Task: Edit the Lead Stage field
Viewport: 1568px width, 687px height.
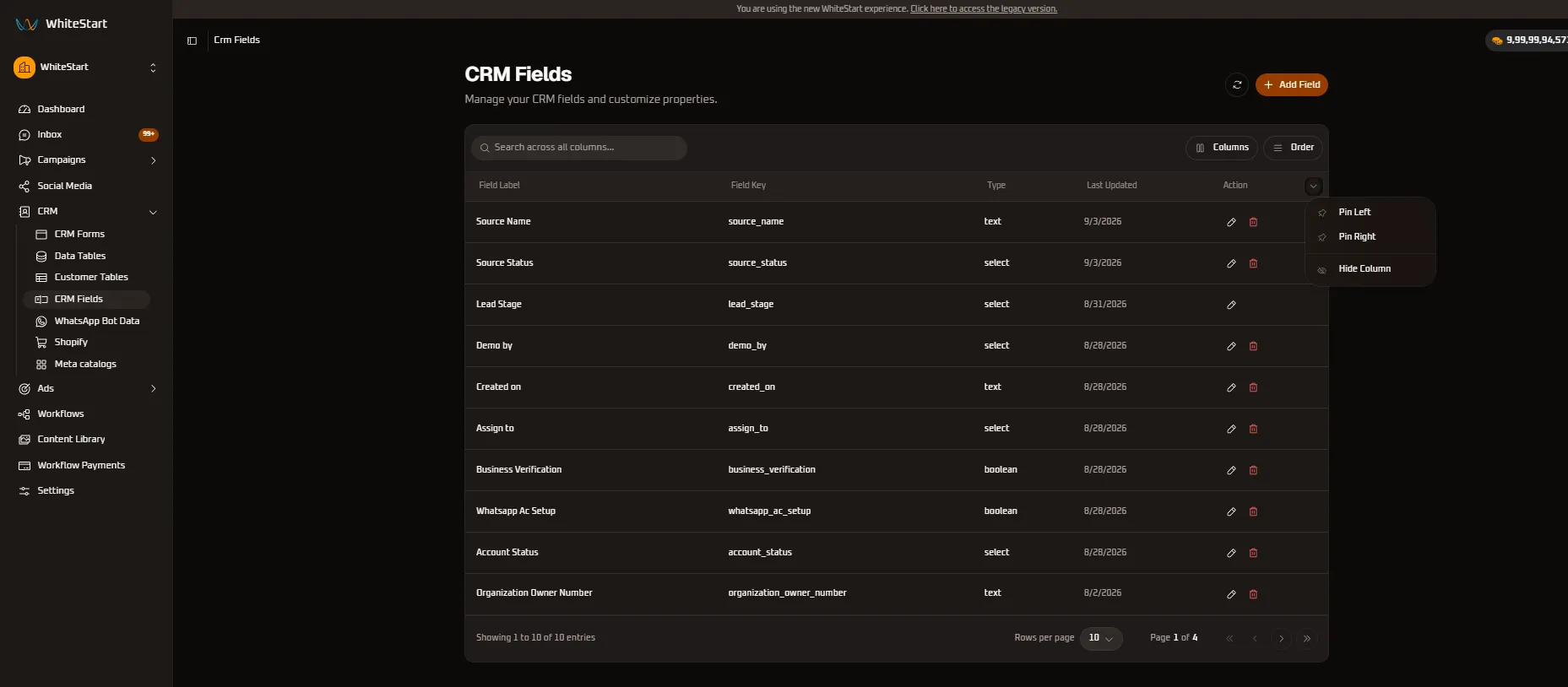Action: point(1231,305)
